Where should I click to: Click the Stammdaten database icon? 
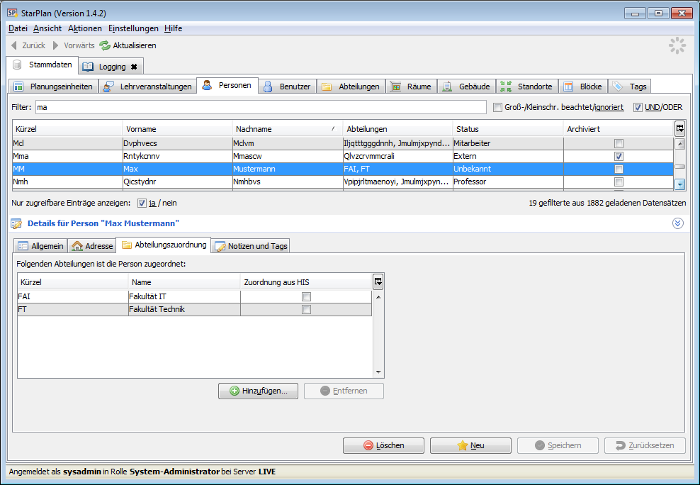[17, 65]
